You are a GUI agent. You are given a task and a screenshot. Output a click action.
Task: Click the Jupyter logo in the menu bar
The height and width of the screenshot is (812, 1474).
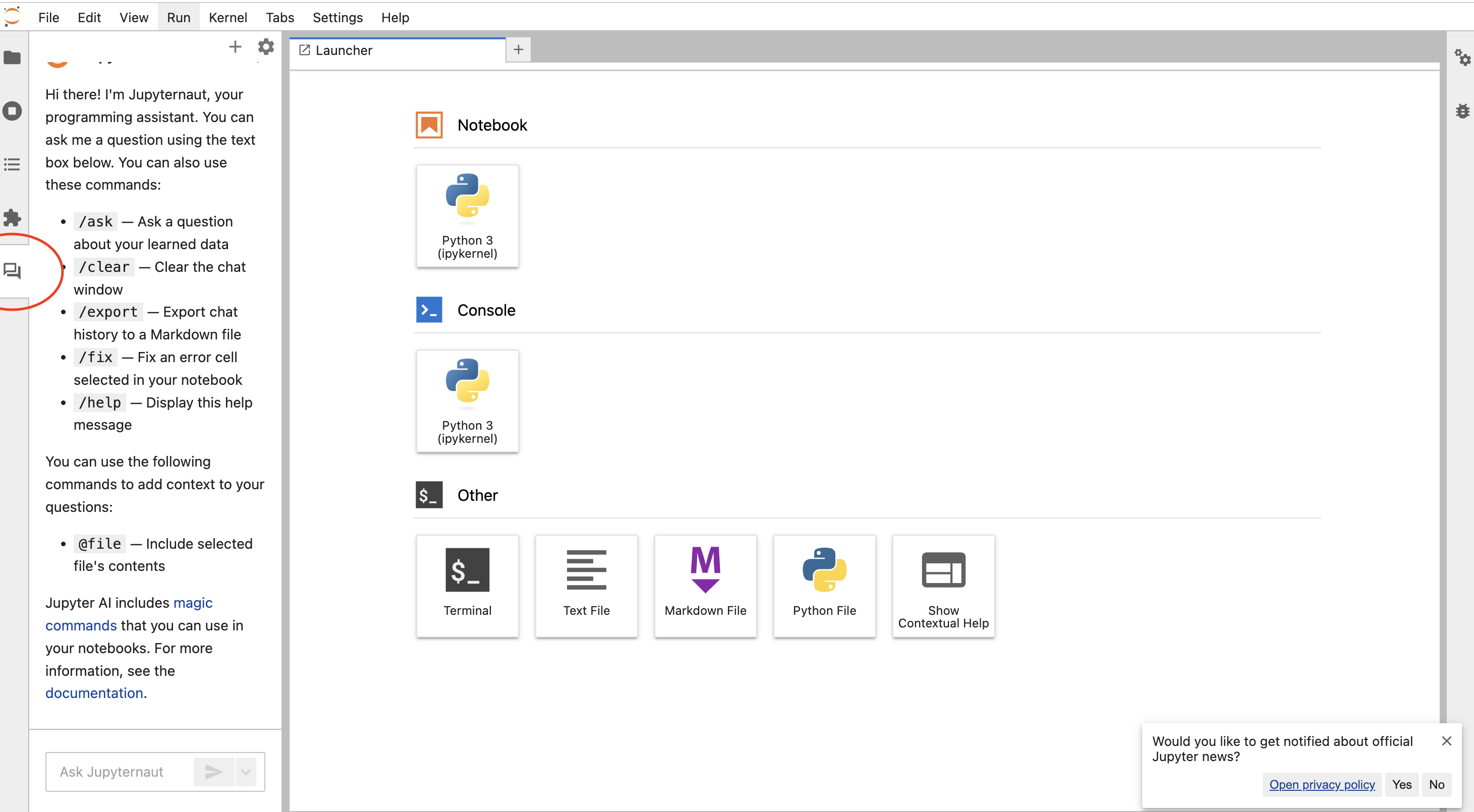[x=12, y=17]
